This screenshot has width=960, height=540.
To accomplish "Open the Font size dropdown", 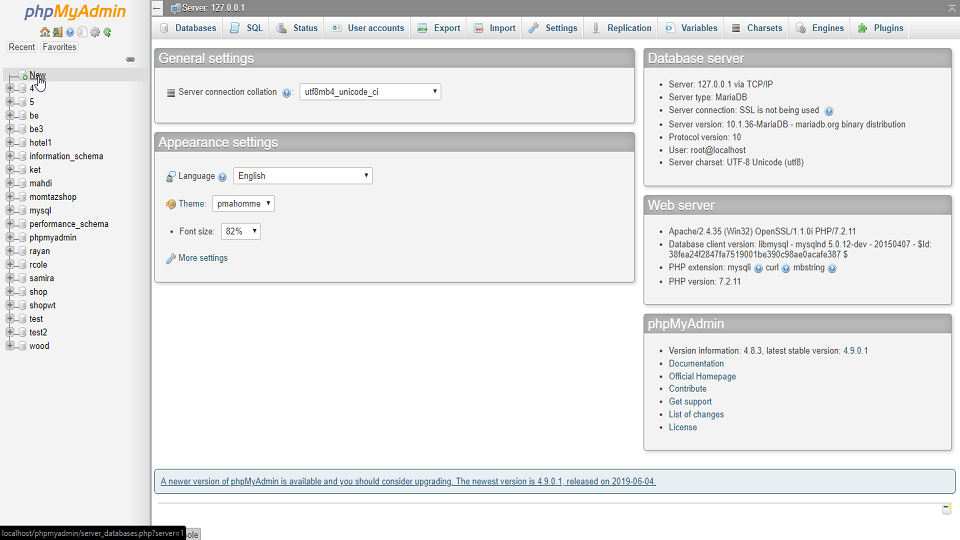I will [241, 231].
